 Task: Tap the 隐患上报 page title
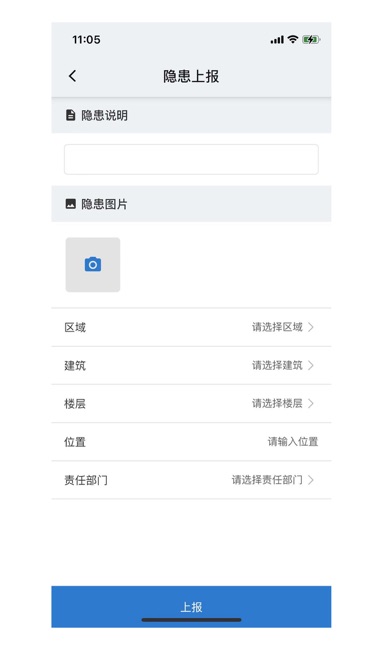pos(191,76)
